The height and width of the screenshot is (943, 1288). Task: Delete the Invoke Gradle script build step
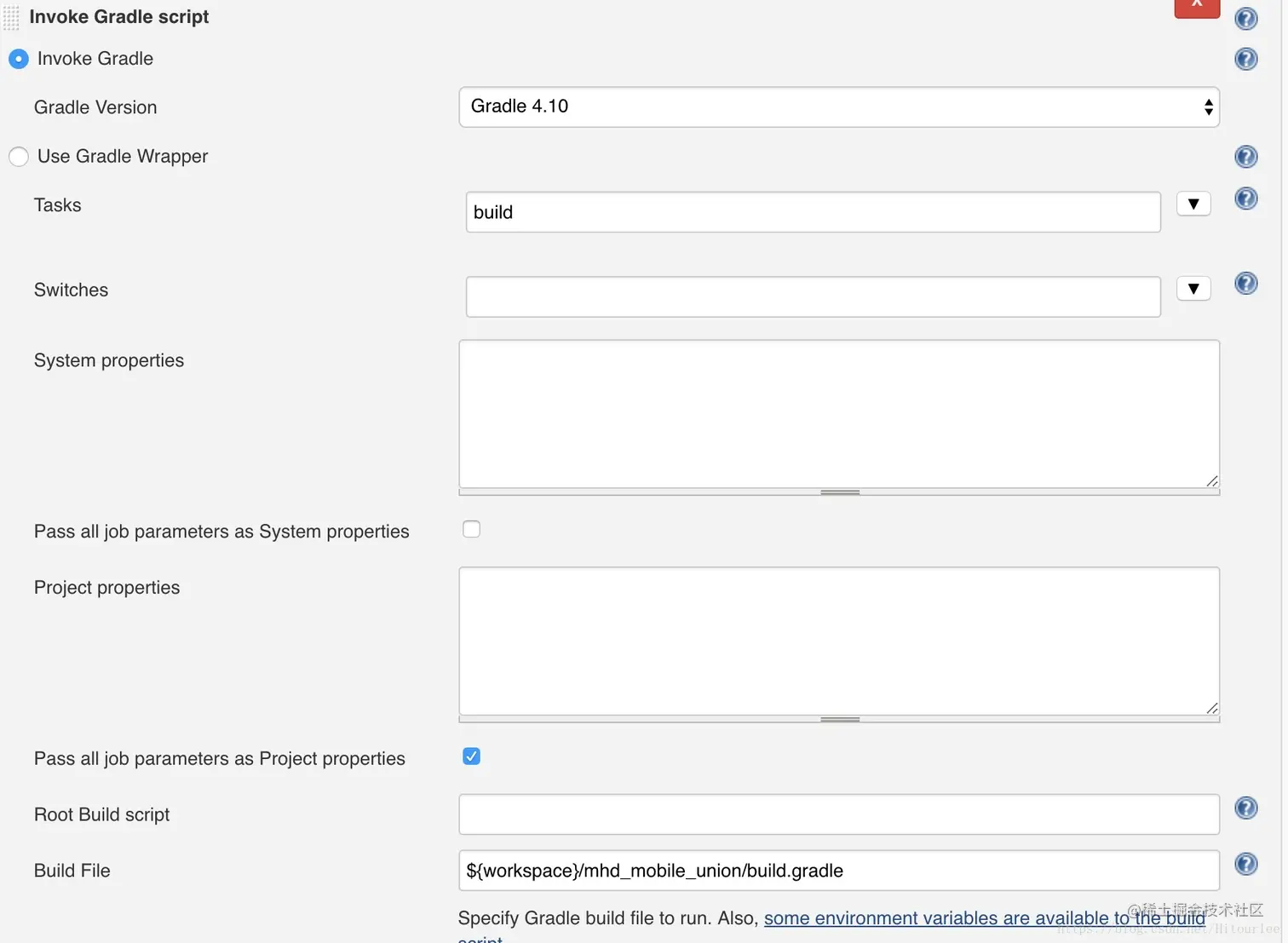click(1197, 7)
